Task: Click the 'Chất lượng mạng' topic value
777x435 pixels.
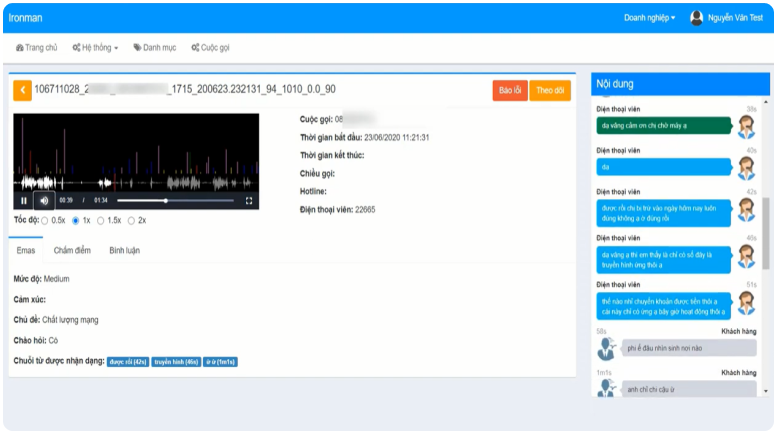Action: tap(70, 320)
